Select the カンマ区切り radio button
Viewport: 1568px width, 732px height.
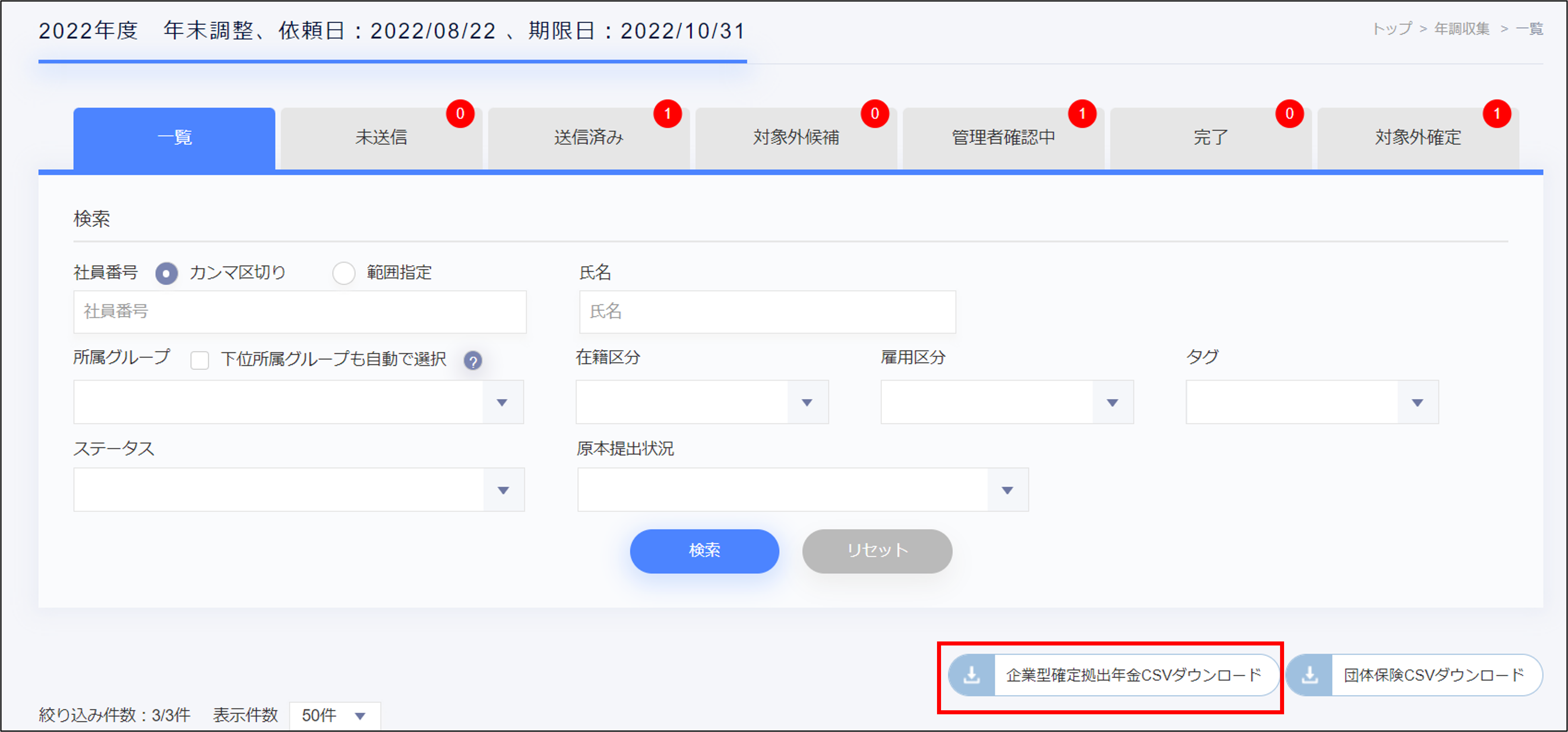click(x=166, y=273)
